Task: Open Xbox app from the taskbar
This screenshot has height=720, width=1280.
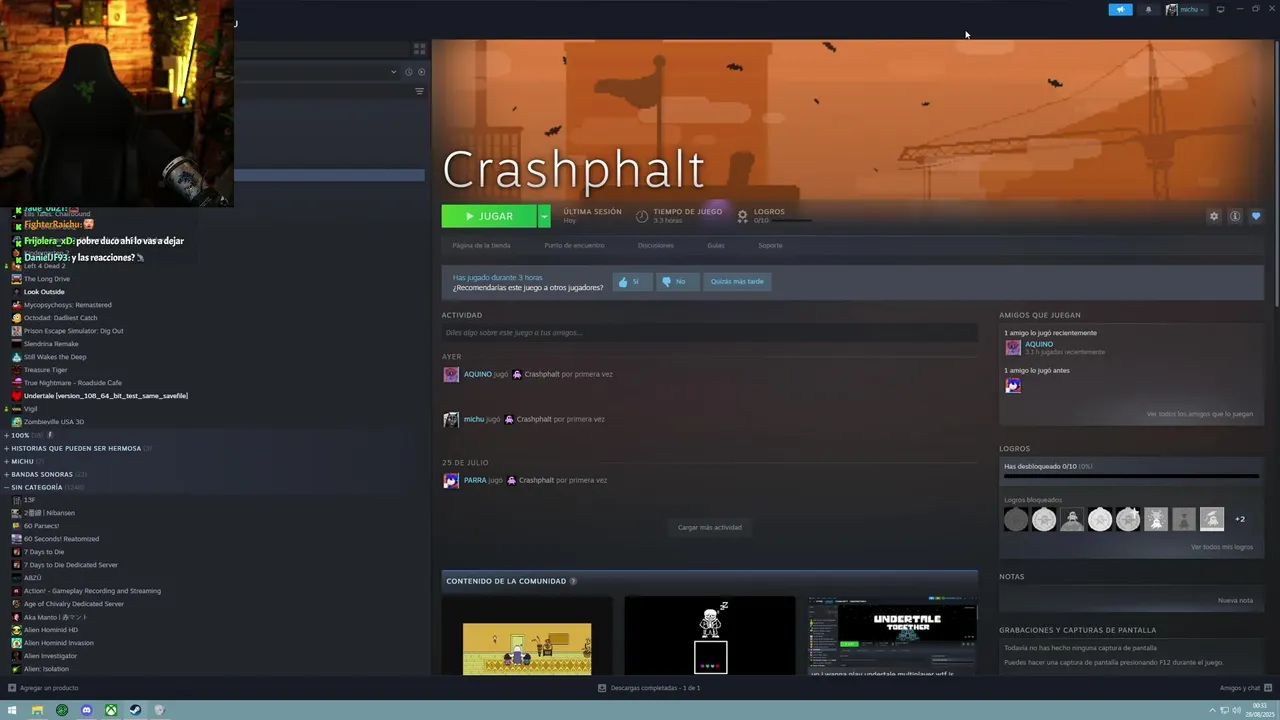Action: [x=111, y=710]
